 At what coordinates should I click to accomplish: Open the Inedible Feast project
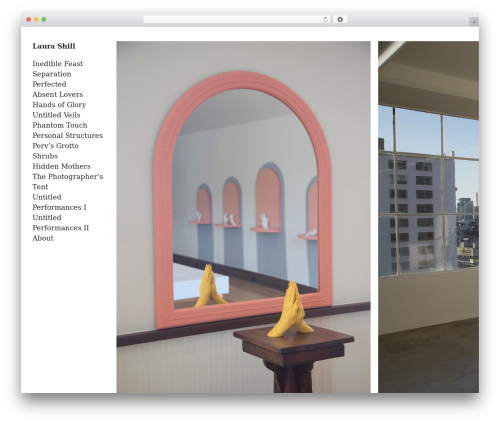click(58, 64)
